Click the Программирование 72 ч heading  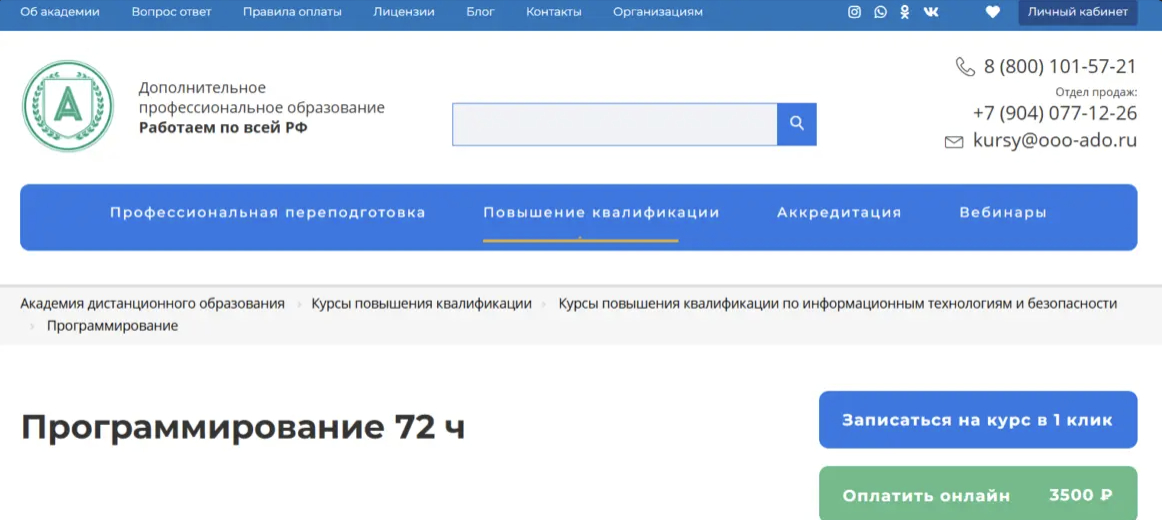click(243, 427)
